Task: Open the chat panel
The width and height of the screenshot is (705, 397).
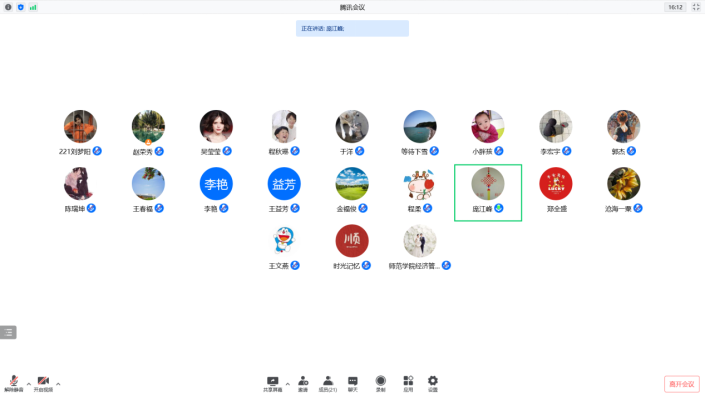Action: (353, 384)
